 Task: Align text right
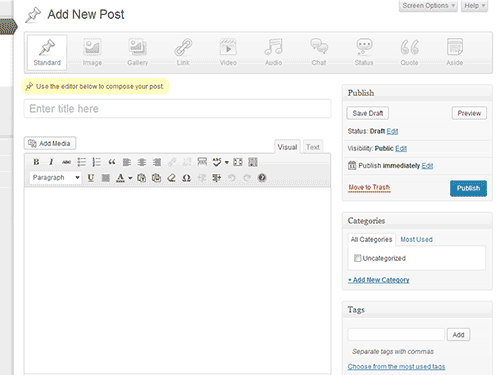coord(157,162)
